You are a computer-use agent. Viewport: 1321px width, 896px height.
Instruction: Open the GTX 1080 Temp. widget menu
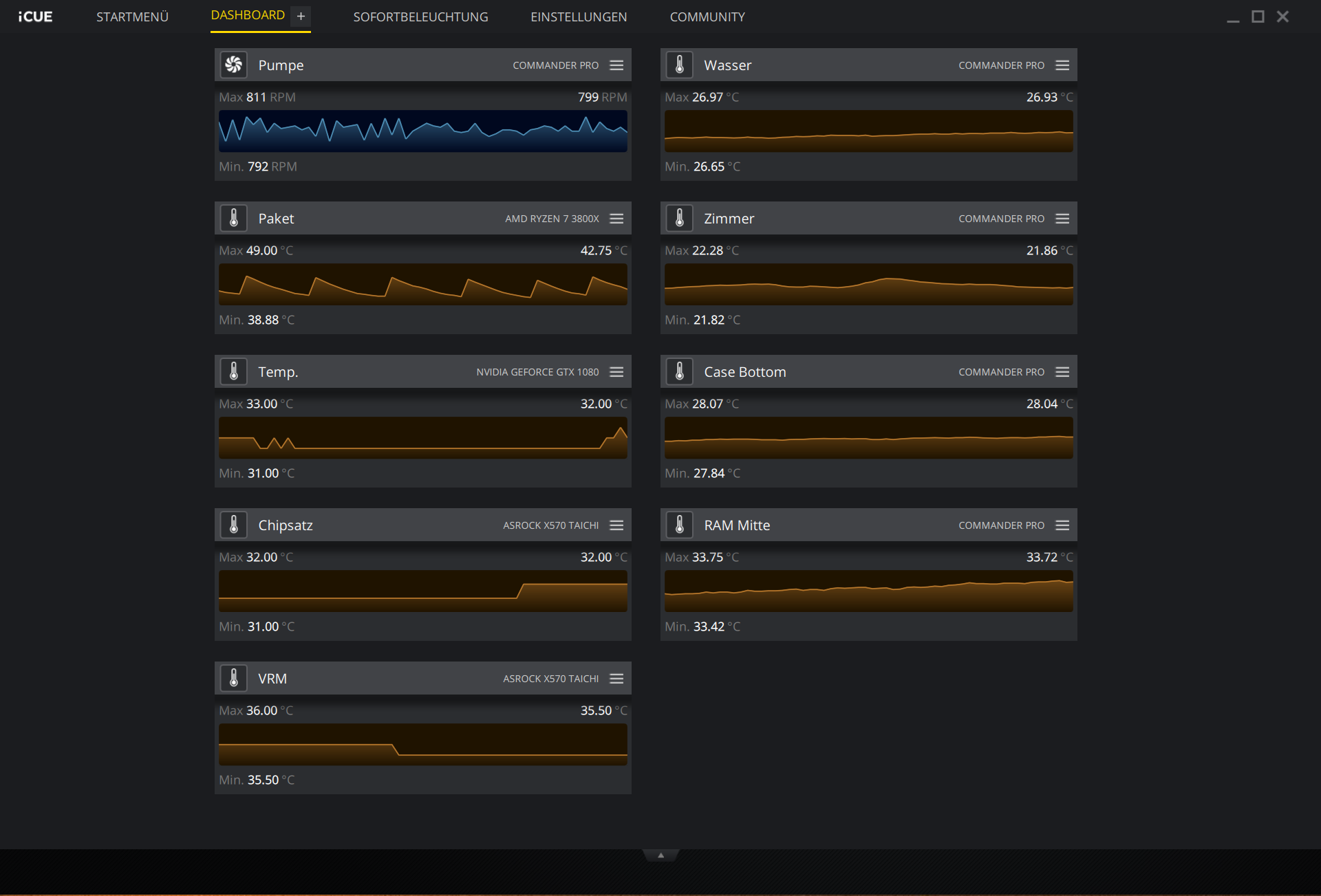coord(616,371)
